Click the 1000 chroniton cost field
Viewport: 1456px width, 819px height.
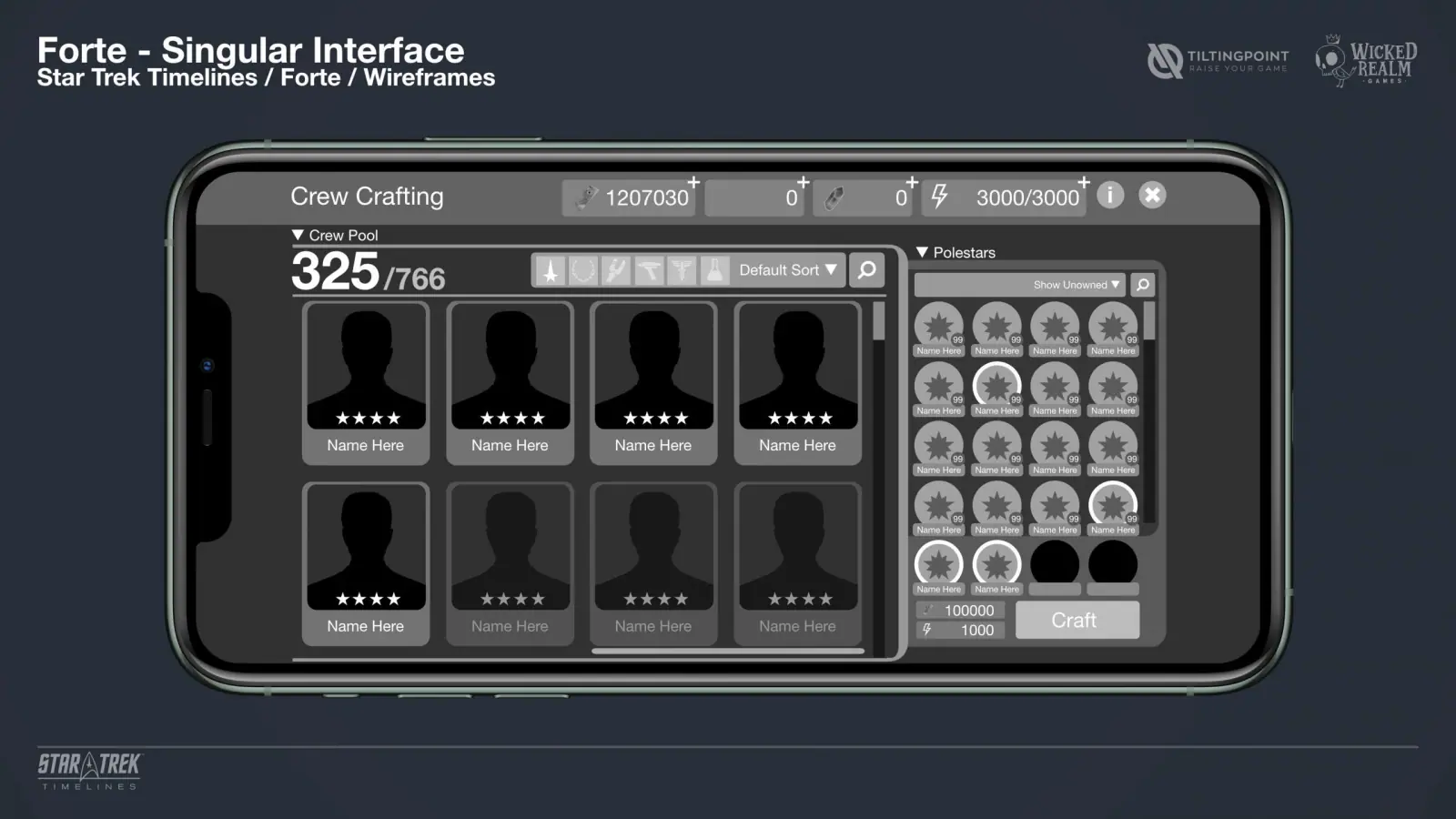[x=960, y=630]
